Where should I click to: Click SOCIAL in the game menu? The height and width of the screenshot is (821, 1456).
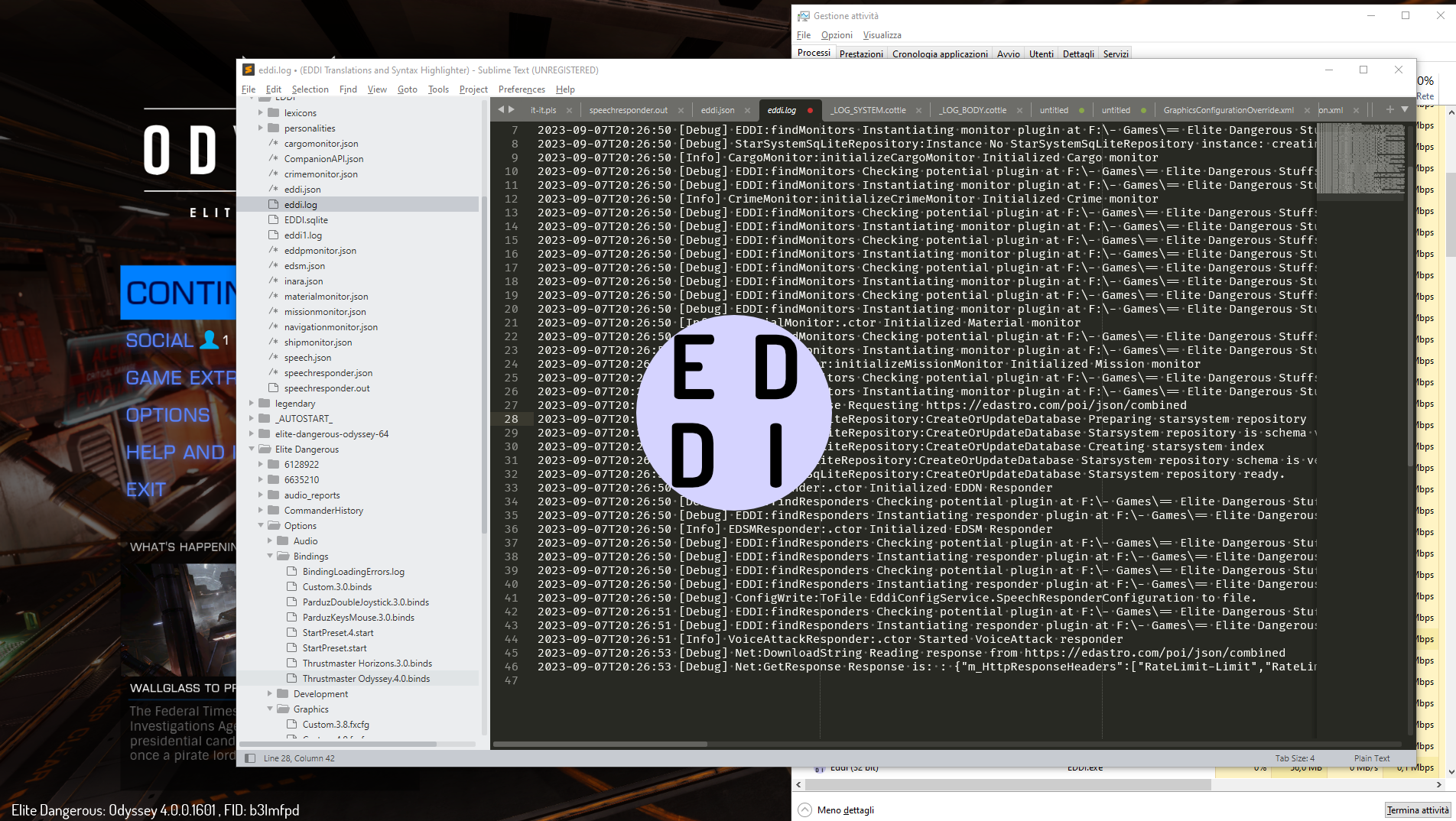(x=160, y=340)
